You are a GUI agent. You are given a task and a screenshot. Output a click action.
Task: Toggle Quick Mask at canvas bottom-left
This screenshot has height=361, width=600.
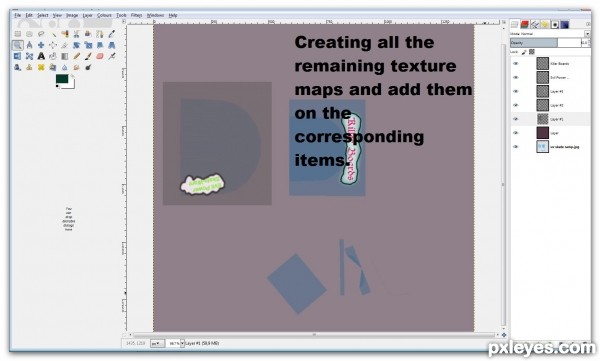tap(124, 335)
